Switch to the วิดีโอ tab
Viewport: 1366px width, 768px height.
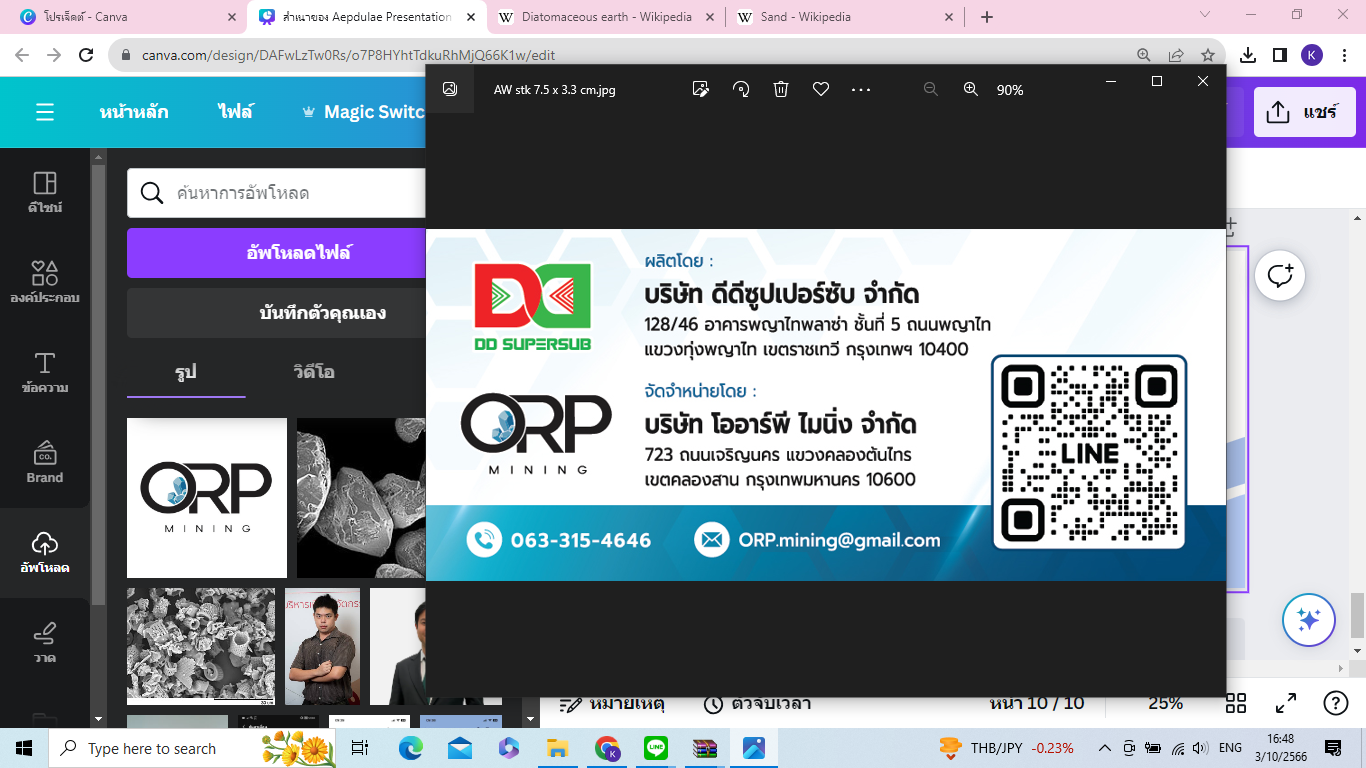[x=314, y=372]
